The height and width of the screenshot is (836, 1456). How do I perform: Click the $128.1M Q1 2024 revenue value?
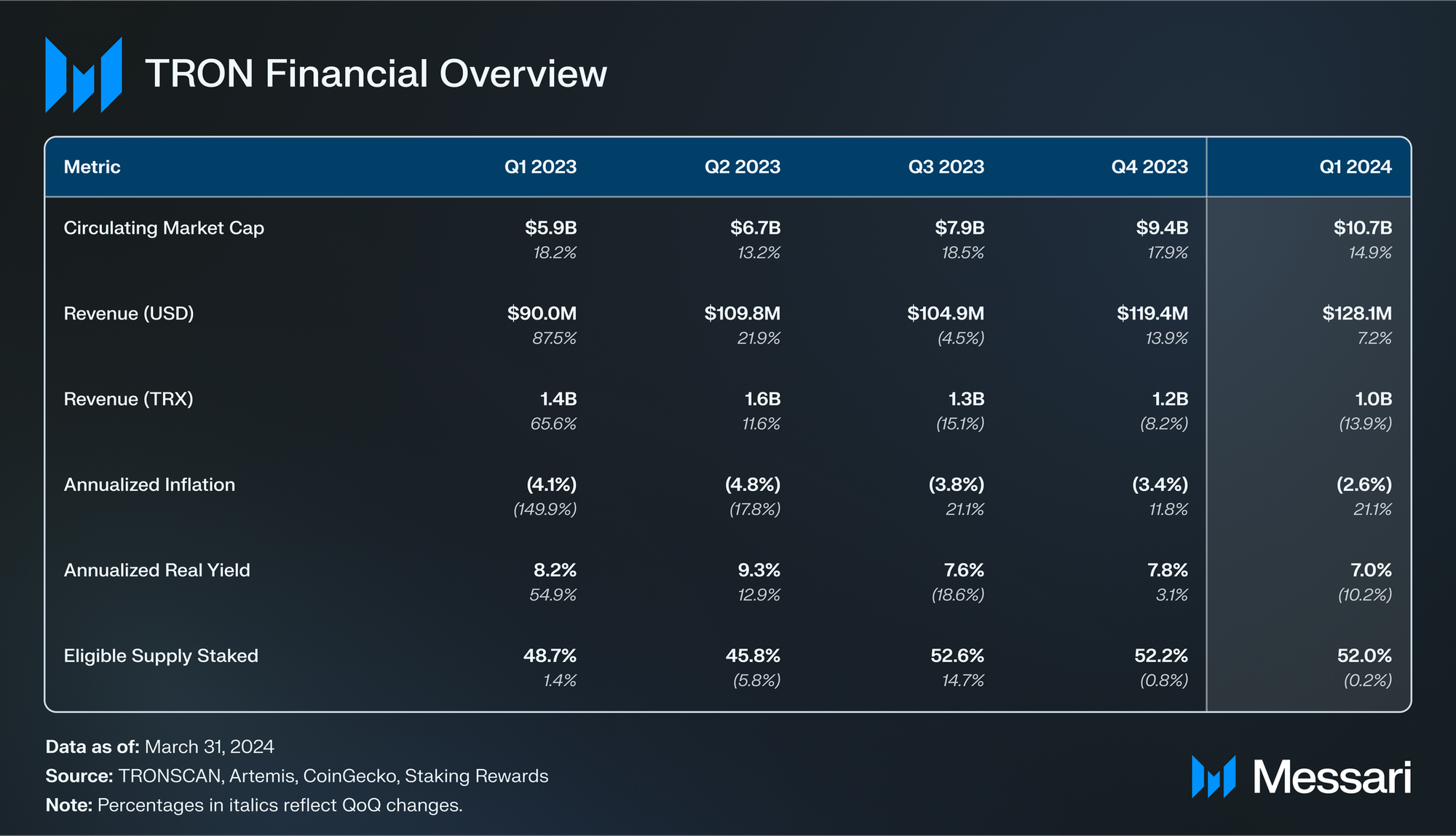1356,314
